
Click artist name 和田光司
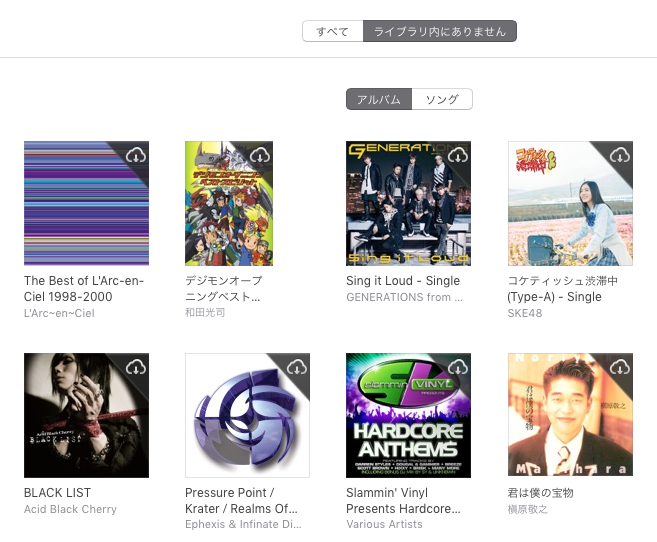(x=205, y=312)
